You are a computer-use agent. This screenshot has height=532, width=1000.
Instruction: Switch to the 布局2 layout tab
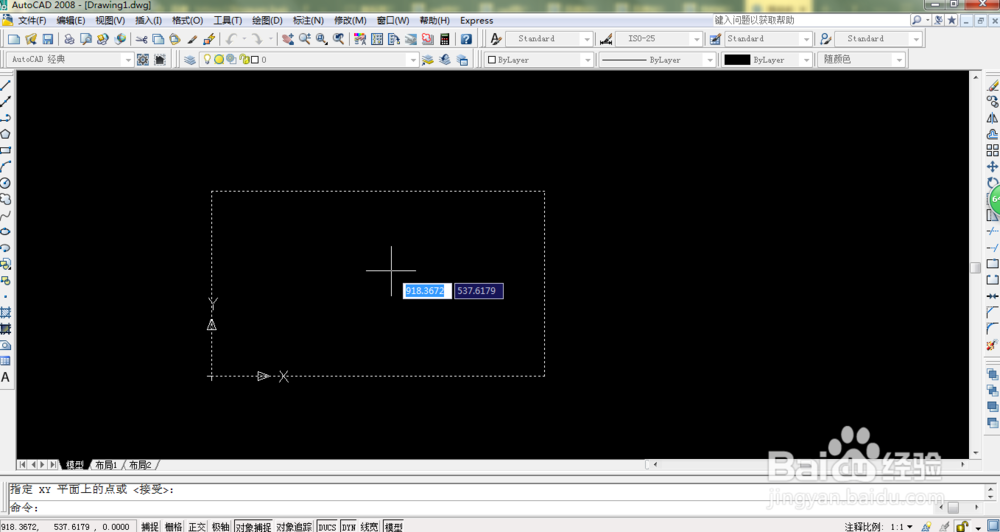[x=140, y=465]
